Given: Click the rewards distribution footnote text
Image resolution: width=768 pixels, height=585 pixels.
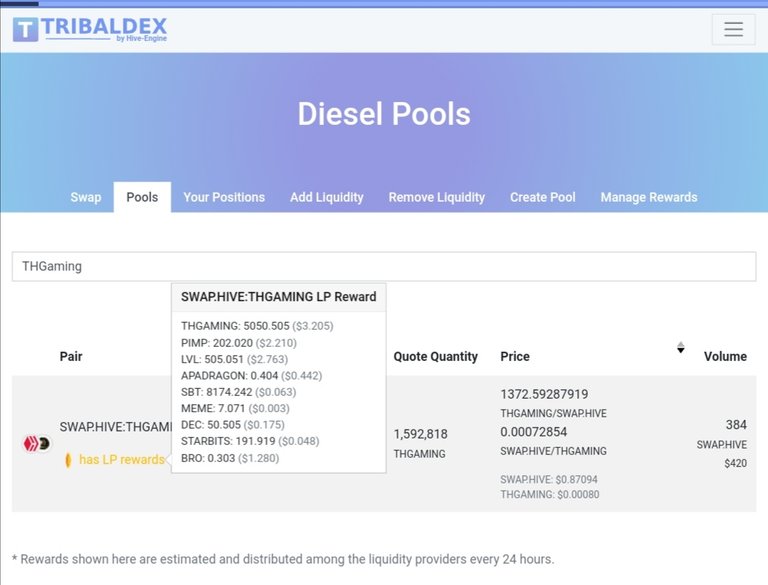Looking at the screenshot, I should pyautogui.click(x=283, y=559).
